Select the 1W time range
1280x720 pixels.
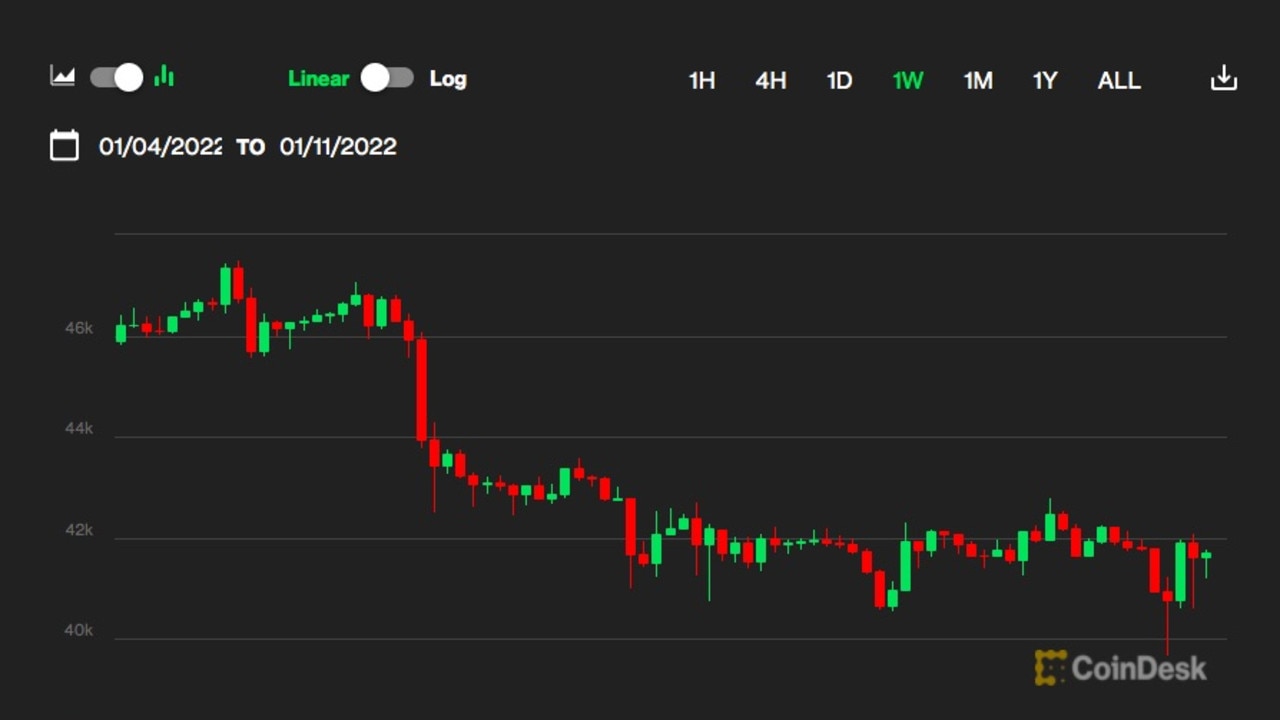pos(908,81)
